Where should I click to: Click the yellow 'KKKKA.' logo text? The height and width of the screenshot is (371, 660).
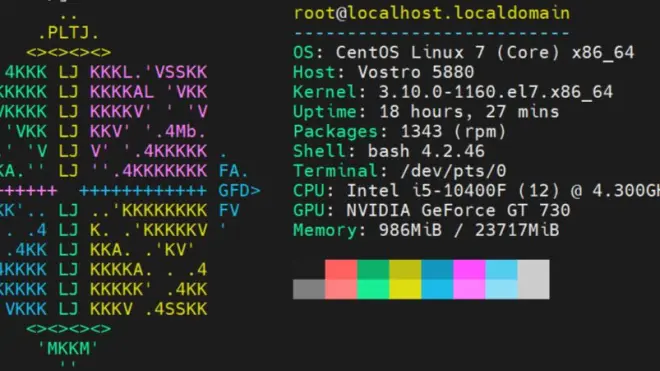pos(122,270)
